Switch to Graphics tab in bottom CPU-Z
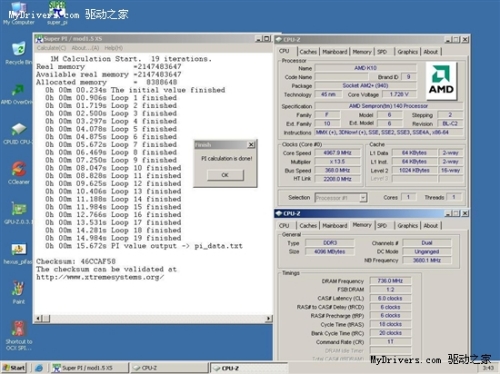The width and height of the screenshot is (500, 374). pos(407,226)
